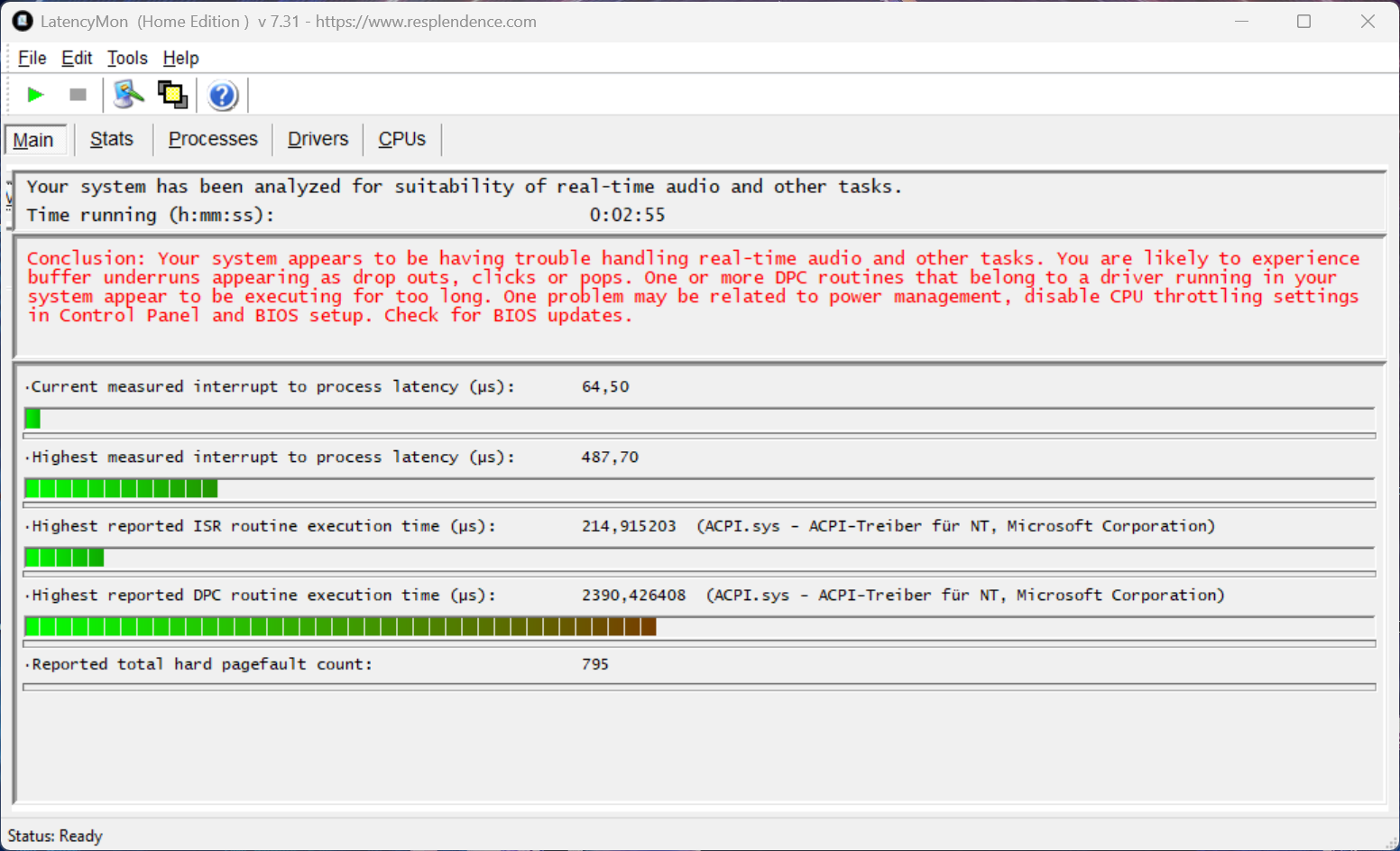
Task: Click the 'Current measured interrupt to process latency' label
Action: (x=272, y=387)
